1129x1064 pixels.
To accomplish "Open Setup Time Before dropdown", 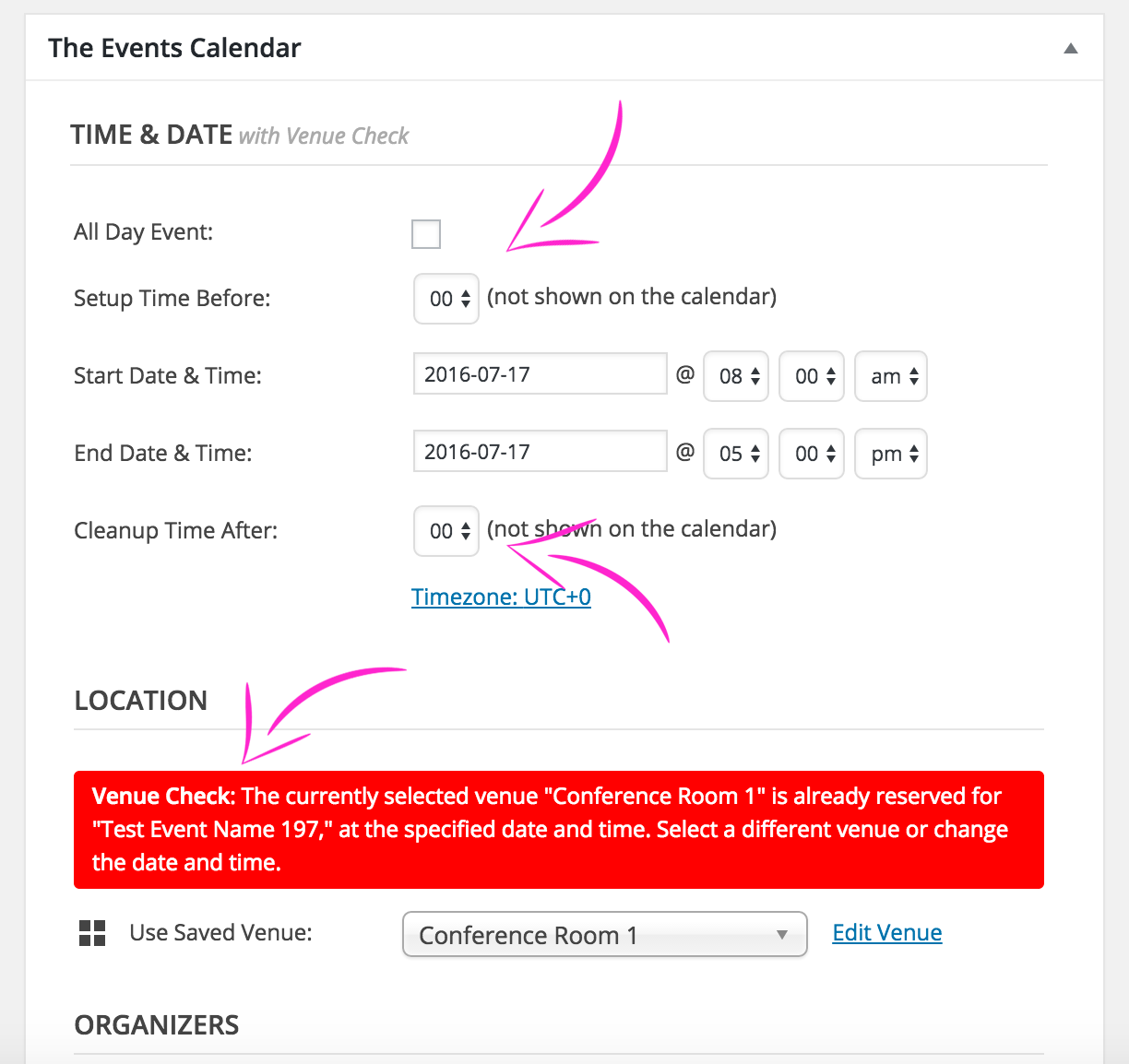I will coord(446,299).
